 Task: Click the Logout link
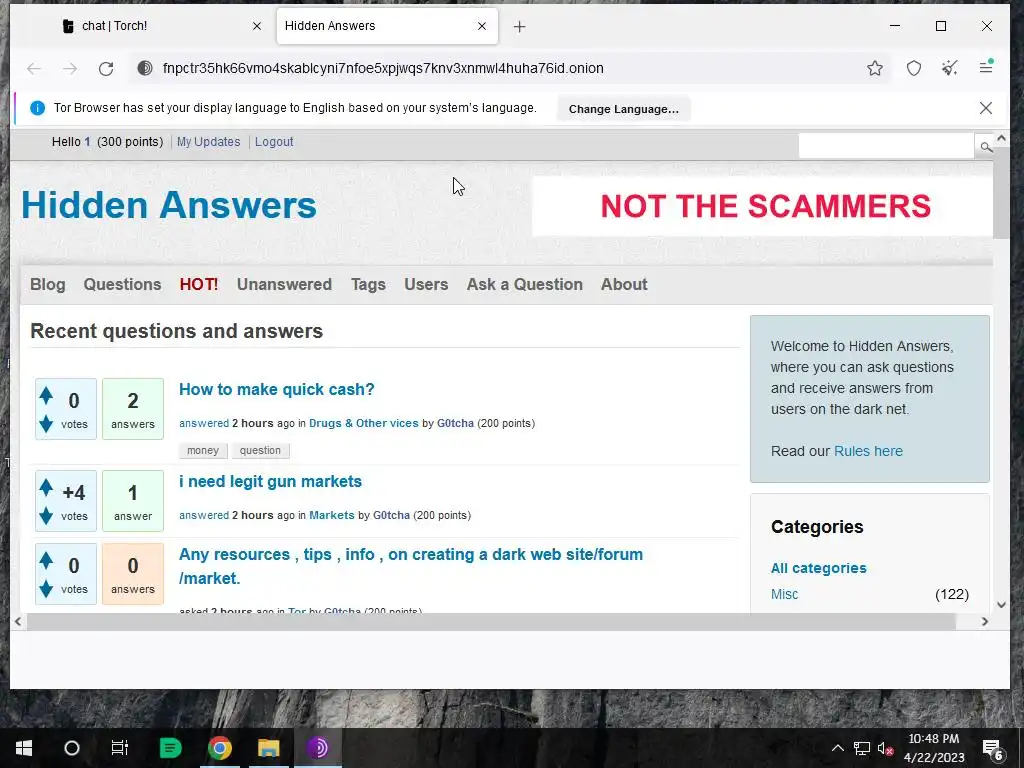pyautogui.click(x=274, y=142)
